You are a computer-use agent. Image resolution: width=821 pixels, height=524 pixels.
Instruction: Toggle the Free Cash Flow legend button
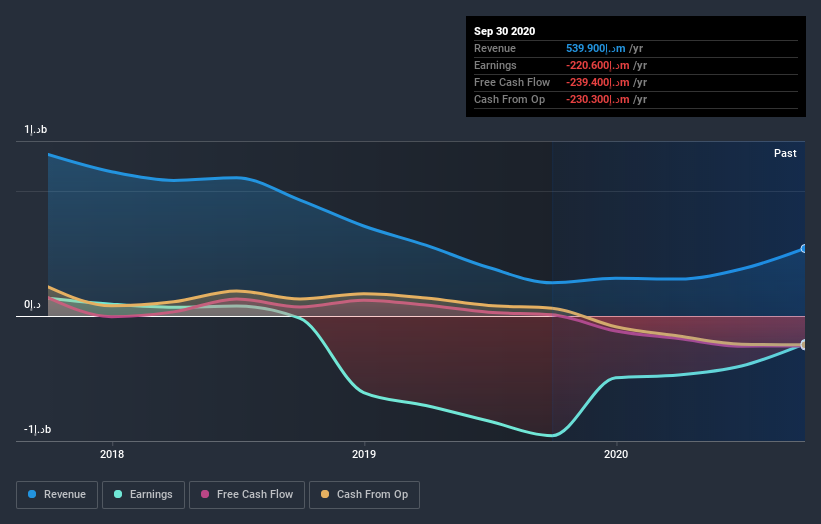[247, 495]
